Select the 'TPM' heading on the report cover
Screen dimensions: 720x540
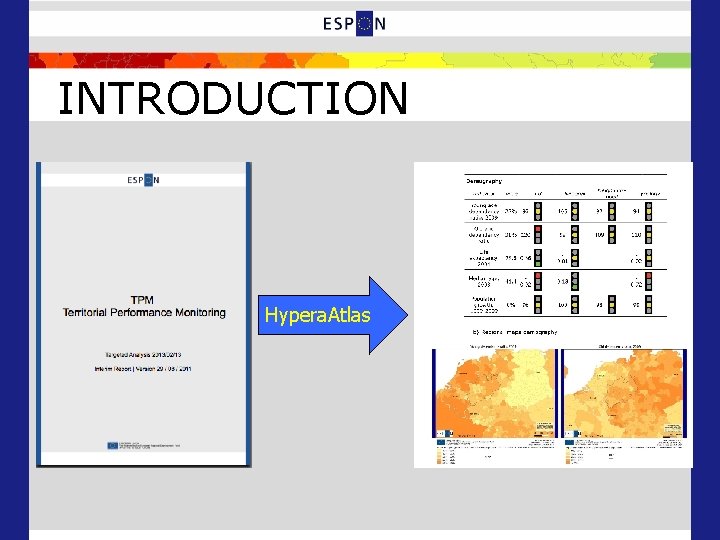click(x=142, y=300)
